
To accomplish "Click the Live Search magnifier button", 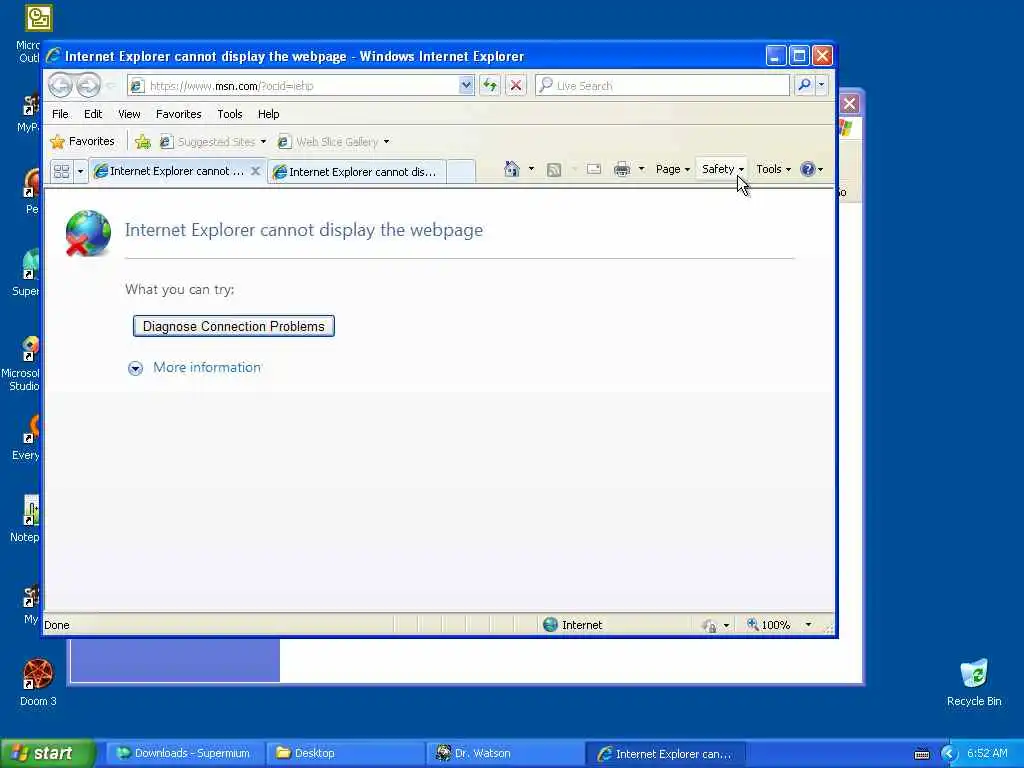I will pyautogui.click(x=805, y=85).
